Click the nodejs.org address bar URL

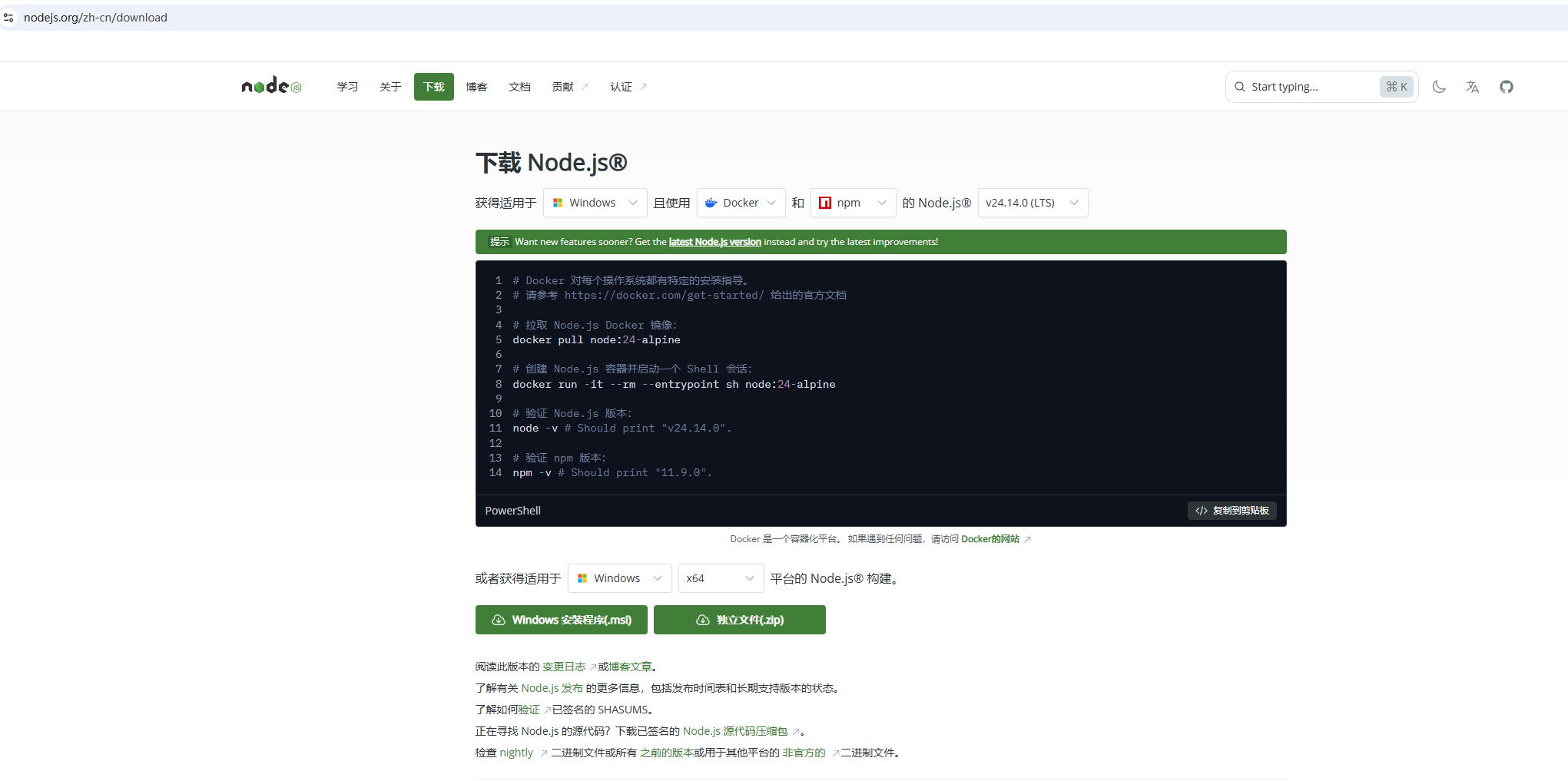pyautogui.click(x=95, y=17)
